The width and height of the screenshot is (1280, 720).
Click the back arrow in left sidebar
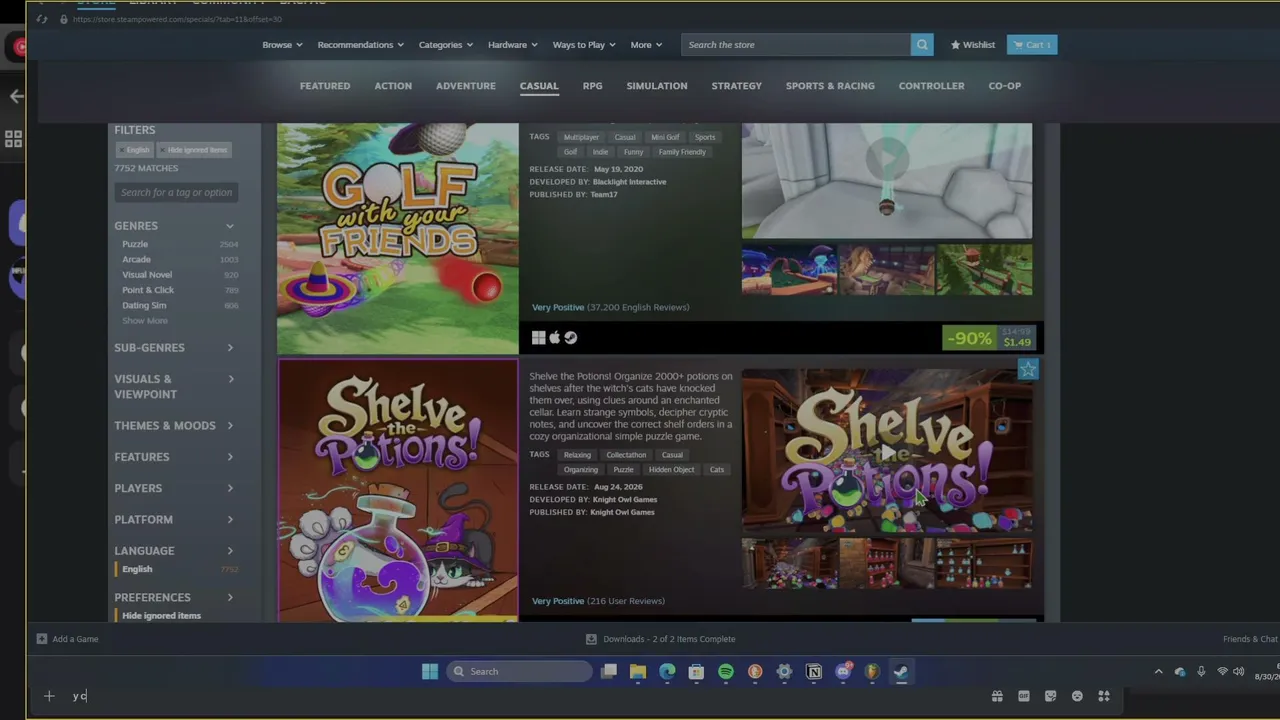click(16, 97)
